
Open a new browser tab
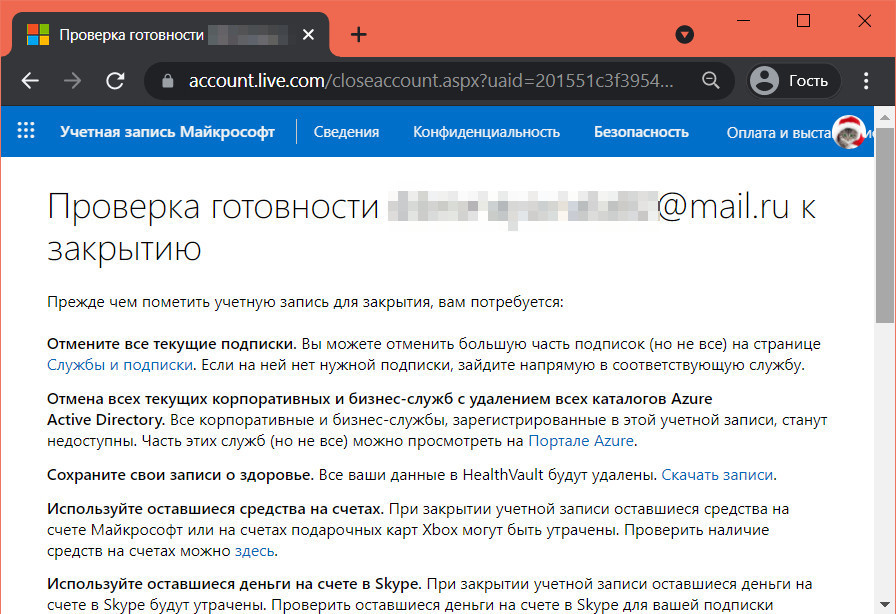359,35
